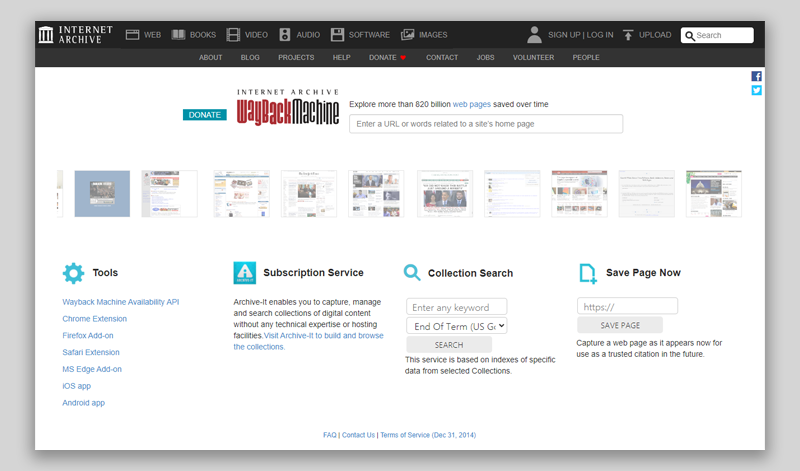Open the Firefox Add-on link

point(88,336)
